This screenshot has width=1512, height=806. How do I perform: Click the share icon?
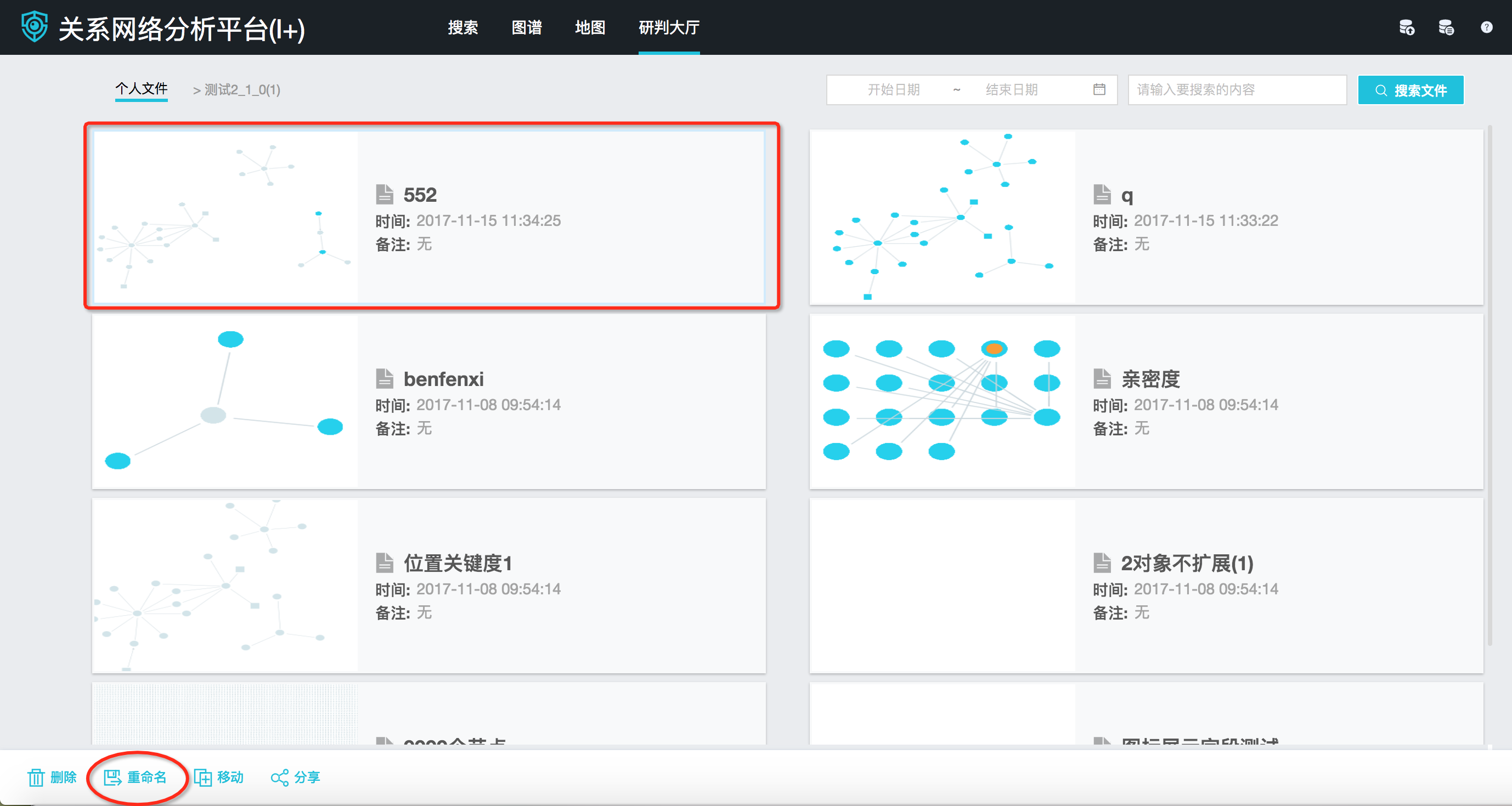[x=279, y=777]
